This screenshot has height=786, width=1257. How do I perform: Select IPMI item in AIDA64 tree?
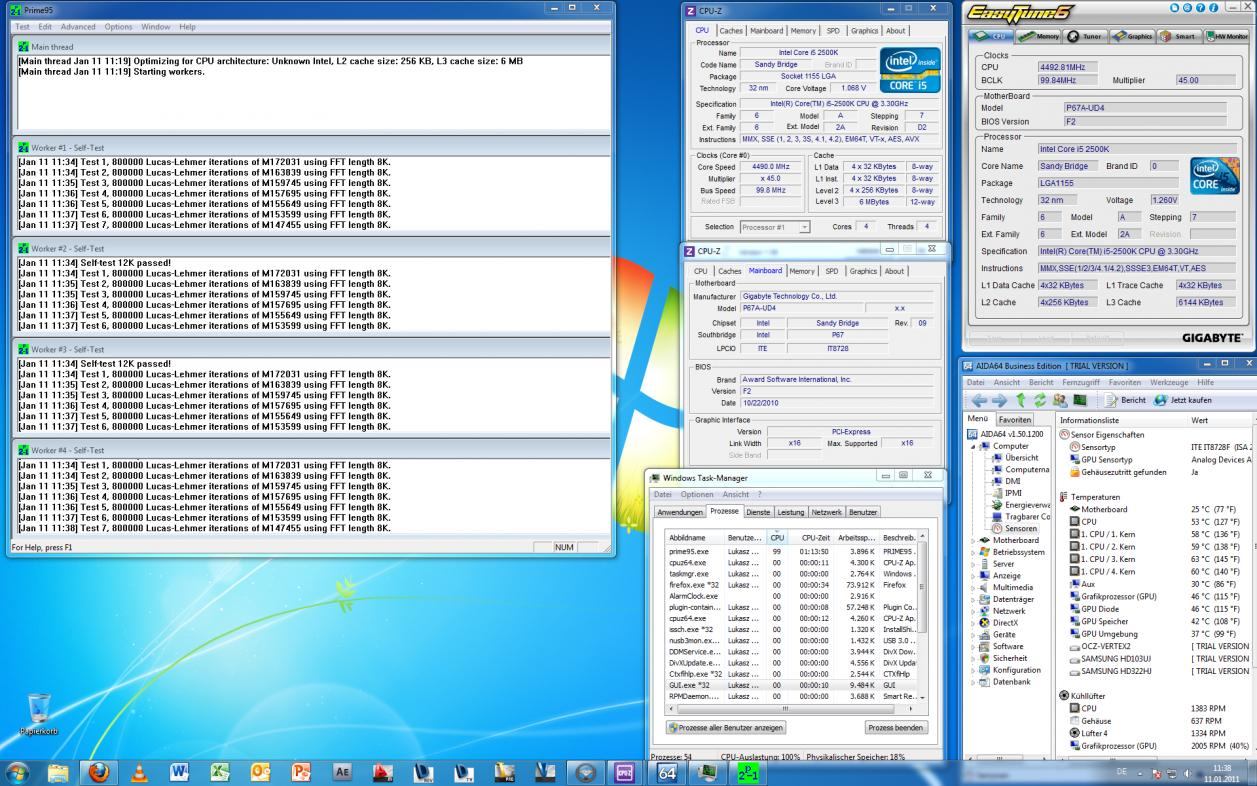1013,493
